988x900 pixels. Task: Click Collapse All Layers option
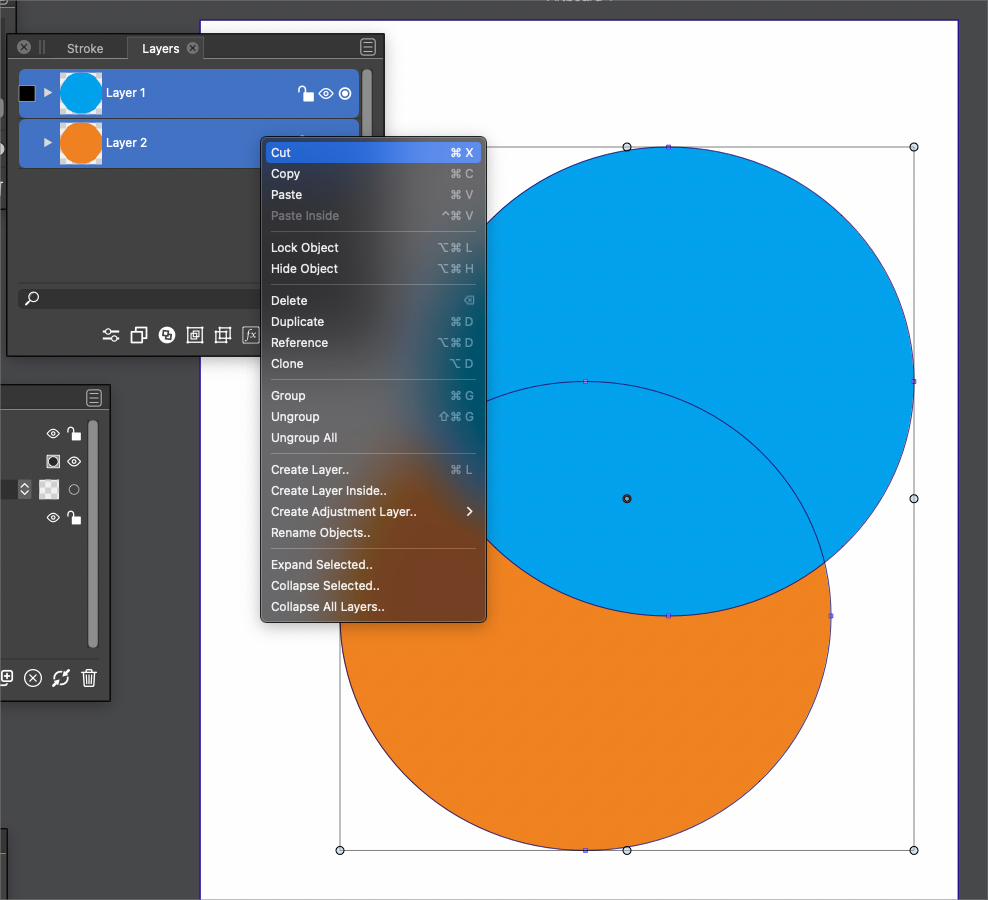coord(328,607)
